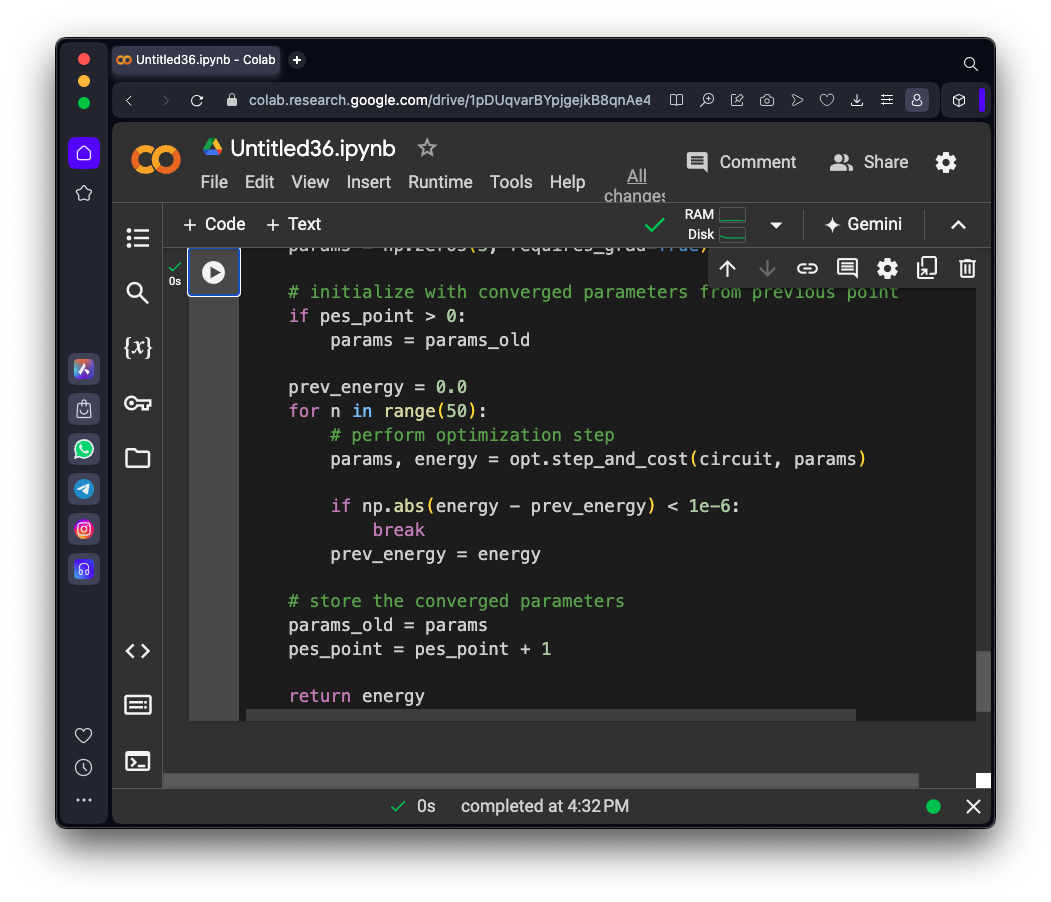Screen dimensions: 1051x902
Task: Collapse the Colab header with chevron
Action: coord(958,225)
